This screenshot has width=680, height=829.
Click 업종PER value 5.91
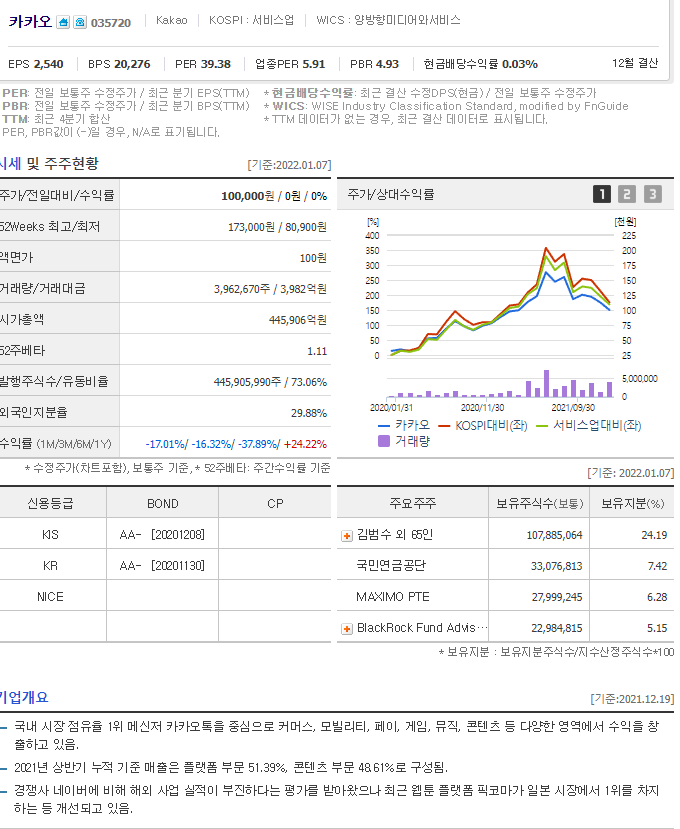coord(314,64)
